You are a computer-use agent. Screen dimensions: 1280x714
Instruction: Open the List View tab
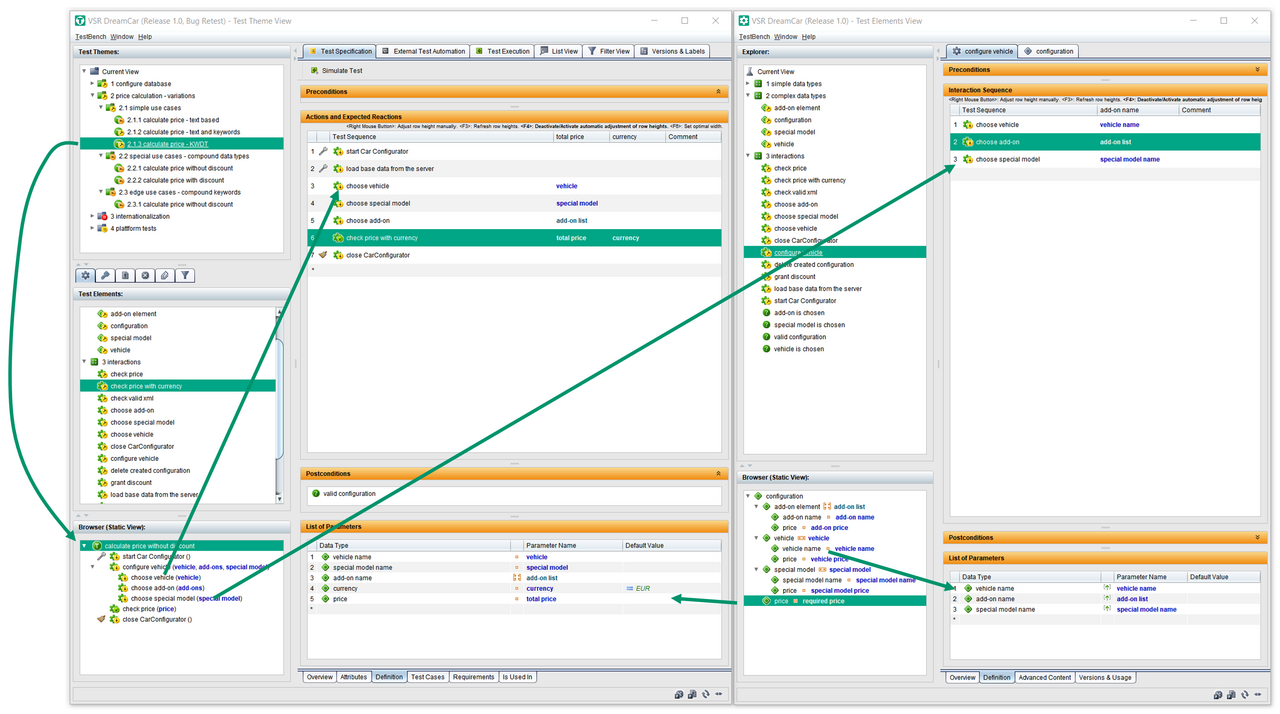(x=558, y=51)
